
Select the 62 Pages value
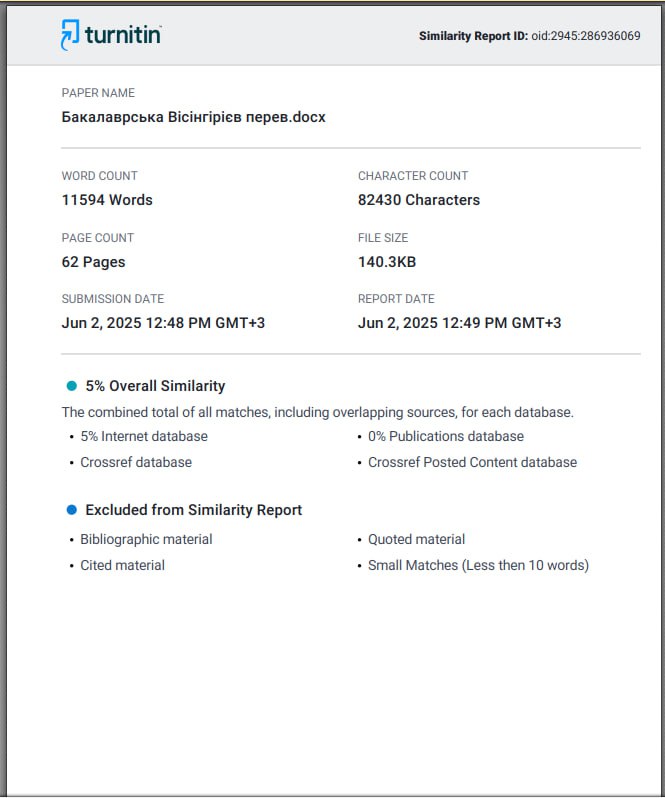[x=93, y=262]
